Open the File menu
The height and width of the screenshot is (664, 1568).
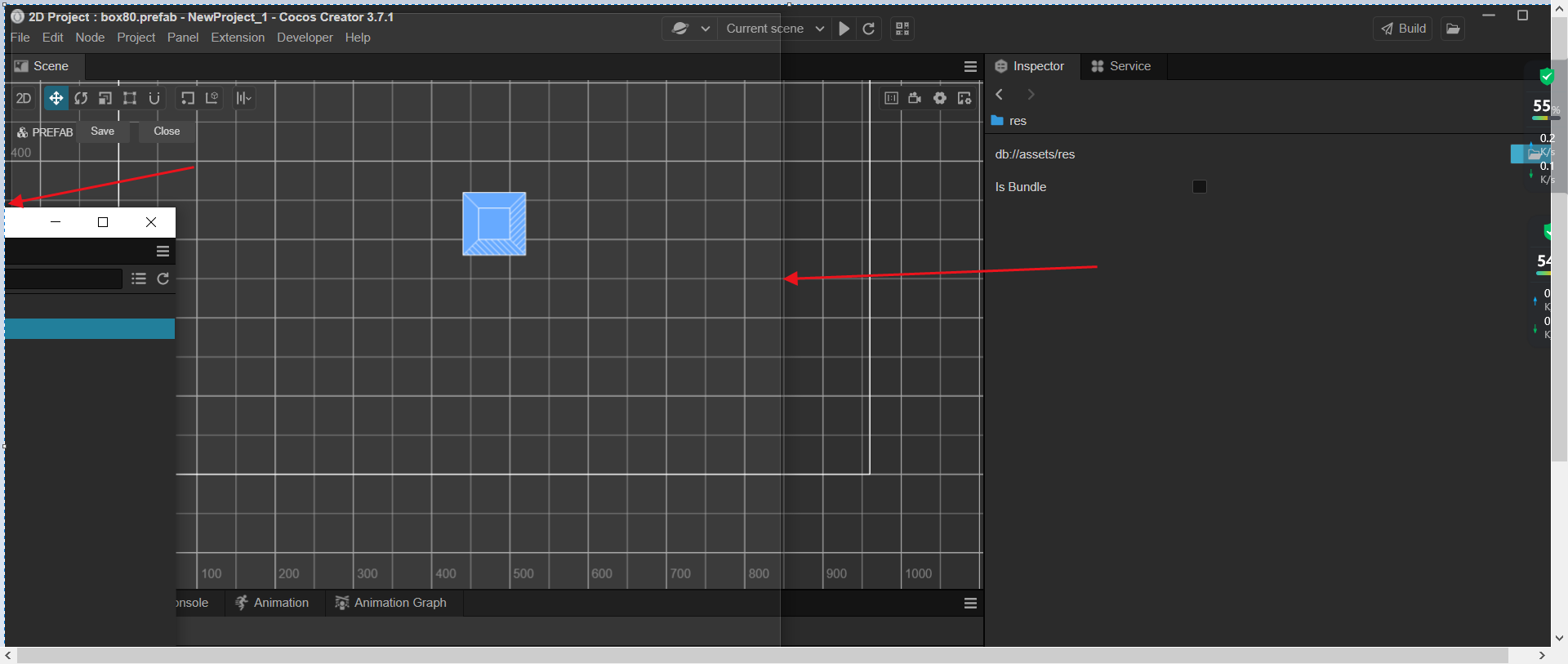click(x=20, y=38)
